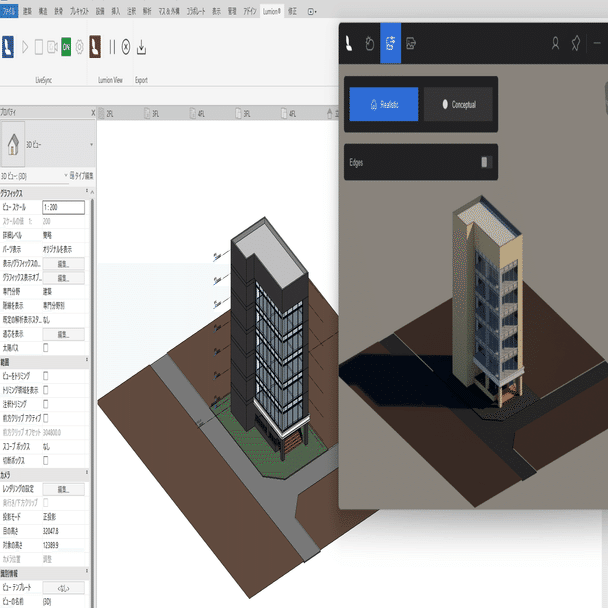Open the 3D ビュー: {3D} instance filter dropdown
This screenshot has width=608, height=608.
[x=66, y=176]
